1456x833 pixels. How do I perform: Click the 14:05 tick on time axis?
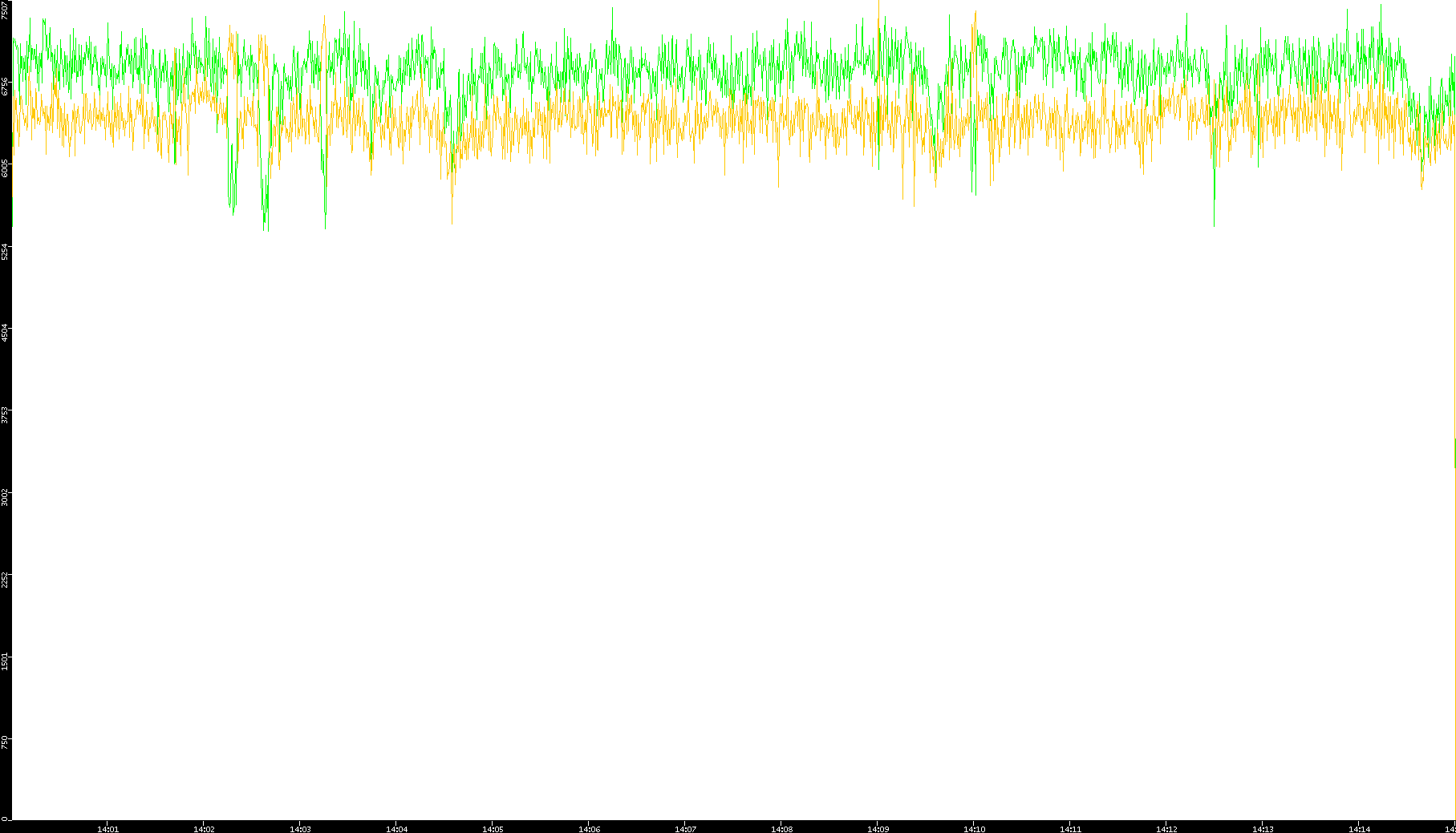point(493,829)
